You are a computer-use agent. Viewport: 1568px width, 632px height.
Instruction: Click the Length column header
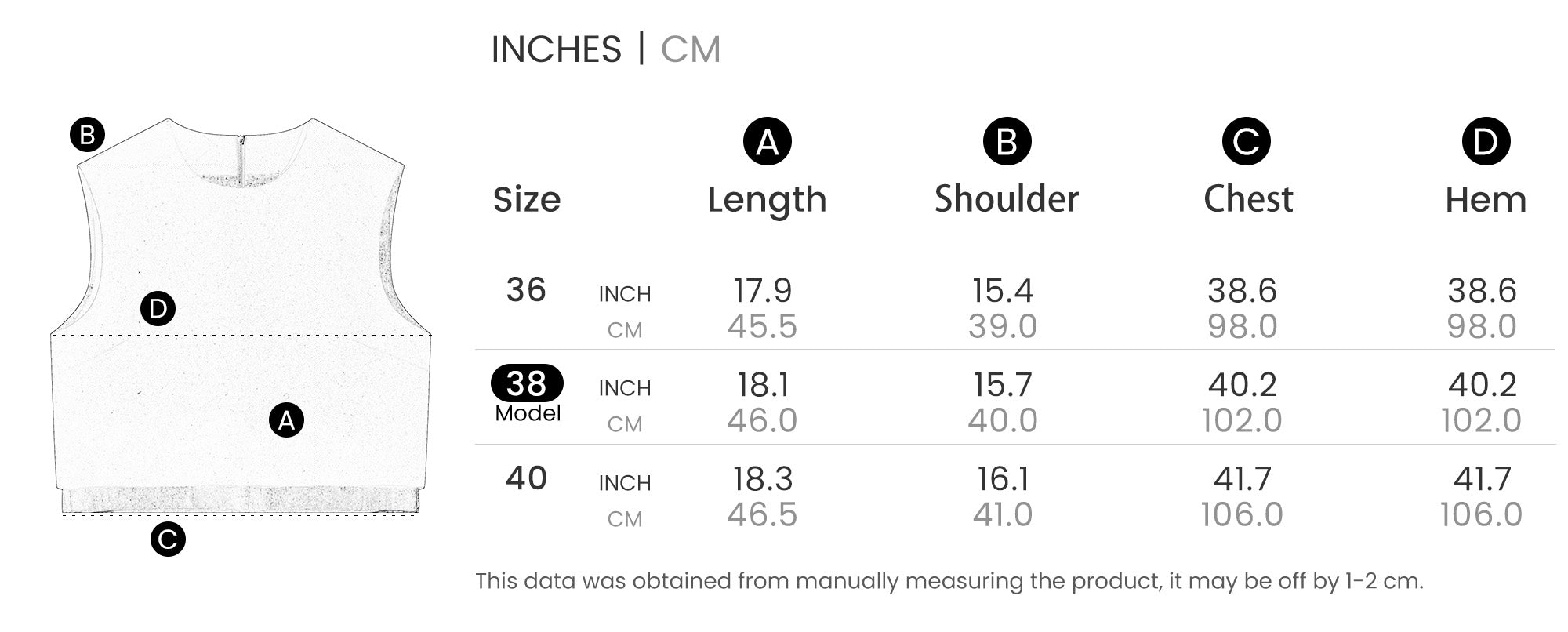coord(767,199)
